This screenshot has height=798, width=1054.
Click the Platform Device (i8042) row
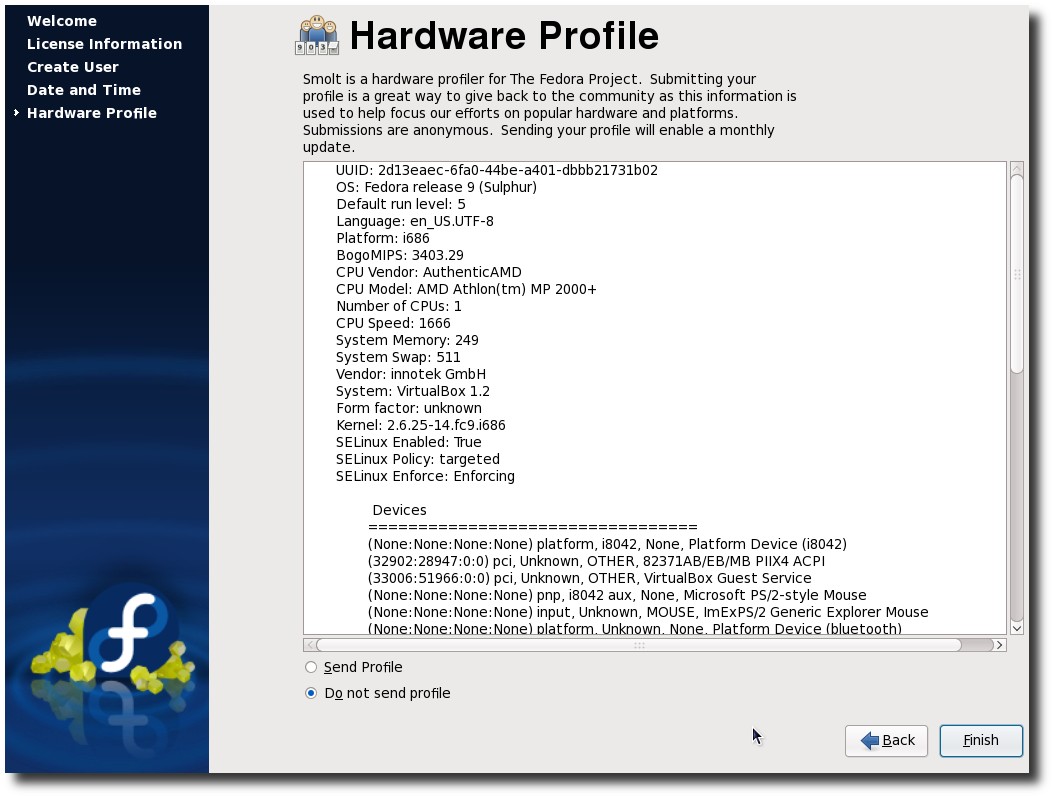tap(607, 544)
